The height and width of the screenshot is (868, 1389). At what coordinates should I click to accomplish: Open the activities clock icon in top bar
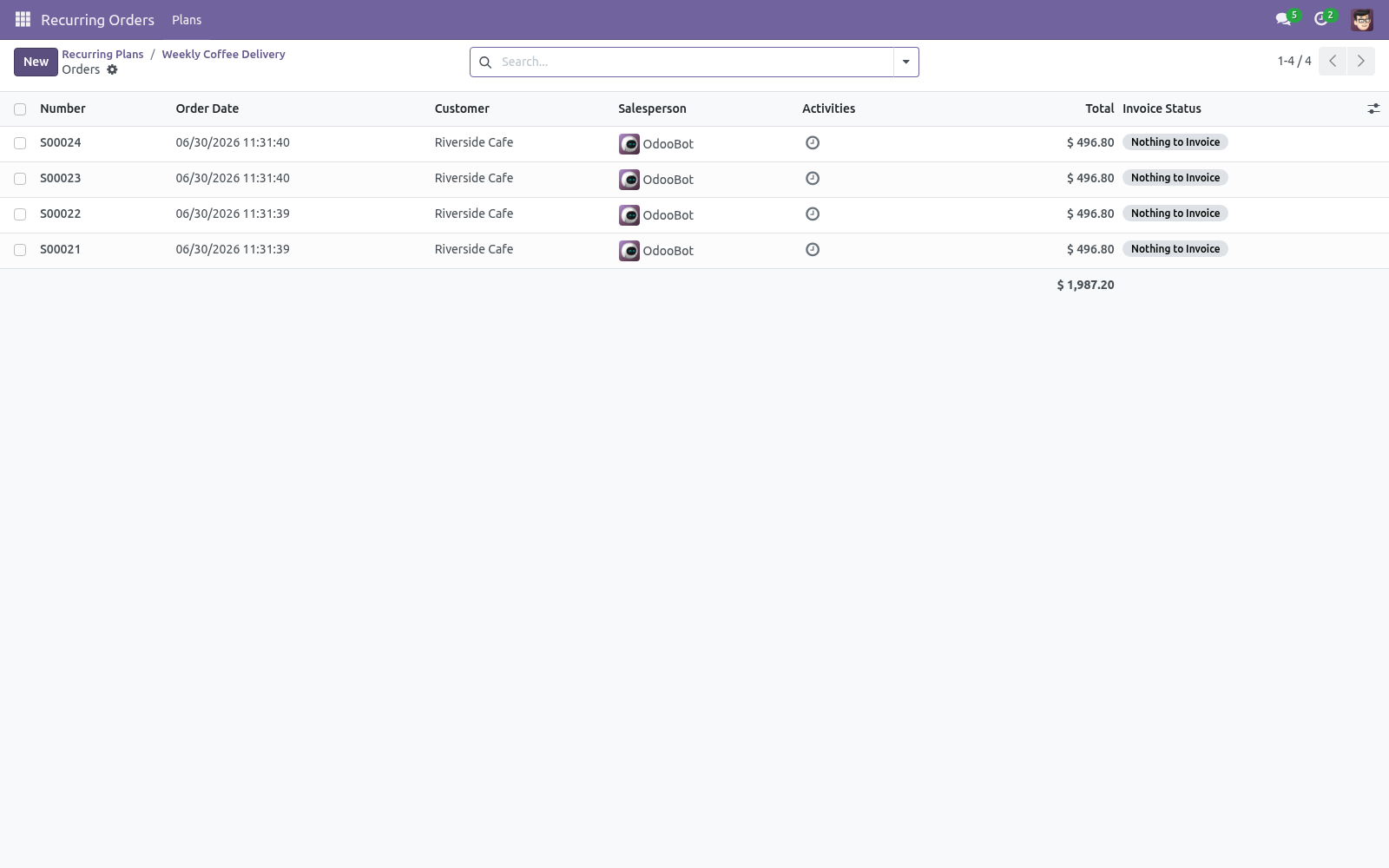pyautogui.click(x=1321, y=19)
